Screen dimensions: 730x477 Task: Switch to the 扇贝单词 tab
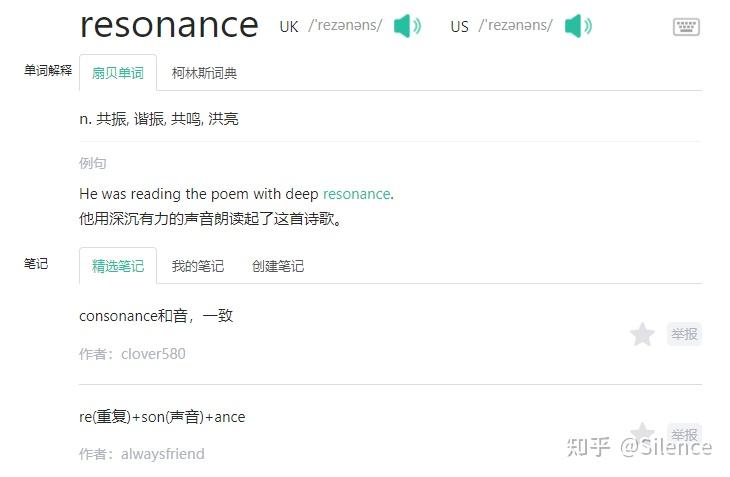(x=118, y=73)
